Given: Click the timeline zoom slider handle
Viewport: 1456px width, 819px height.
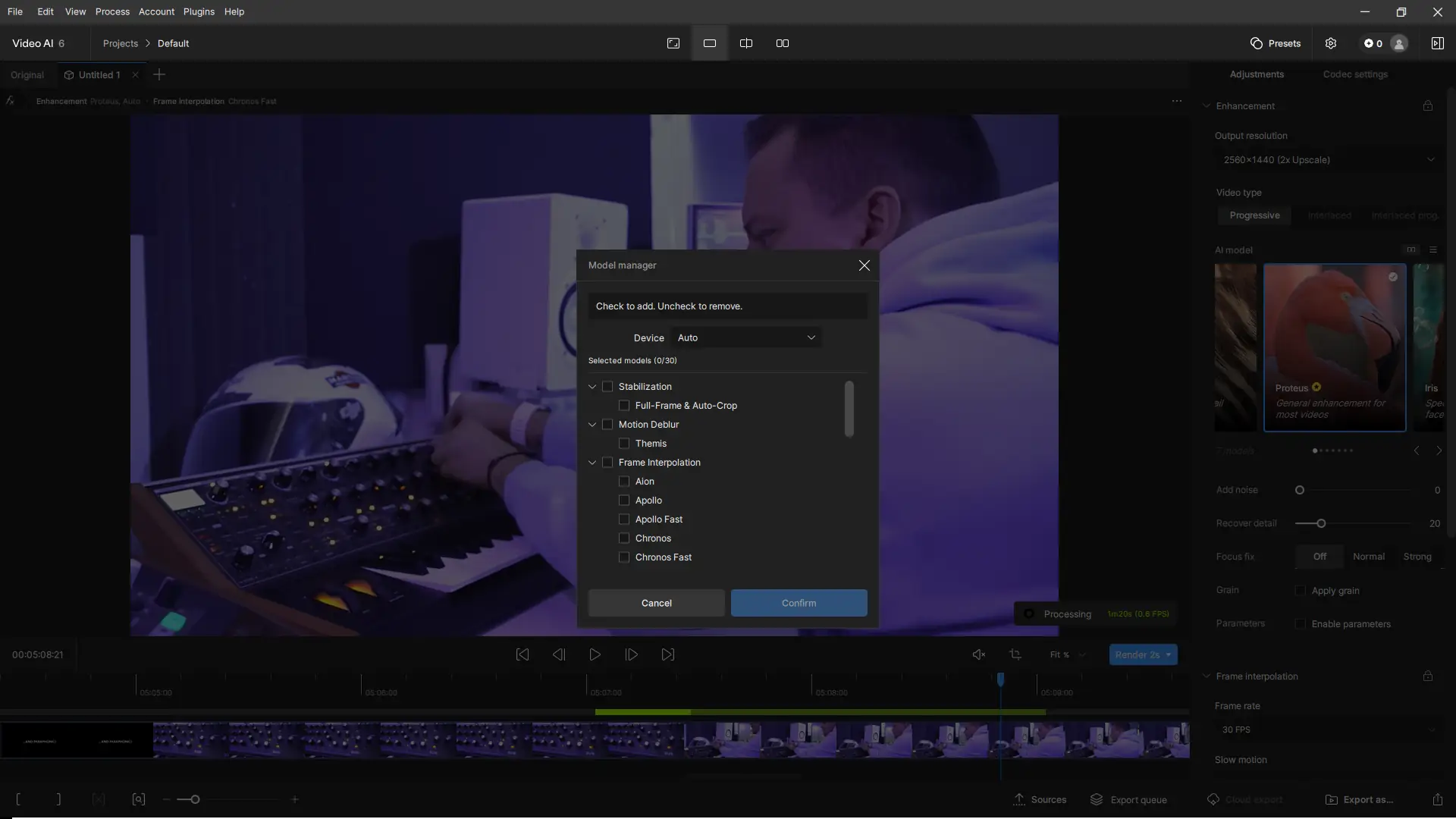Looking at the screenshot, I should pyautogui.click(x=195, y=799).
